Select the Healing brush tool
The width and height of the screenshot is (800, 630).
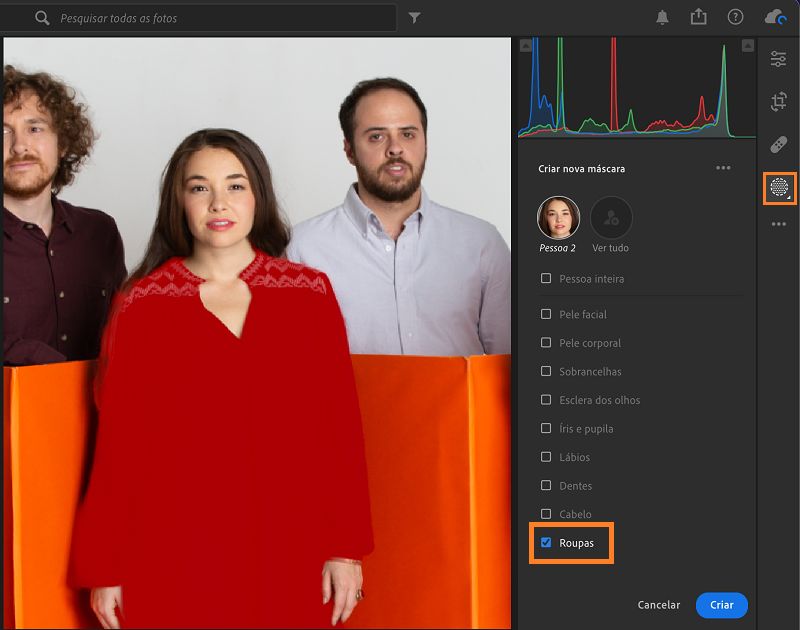(779, 145)
